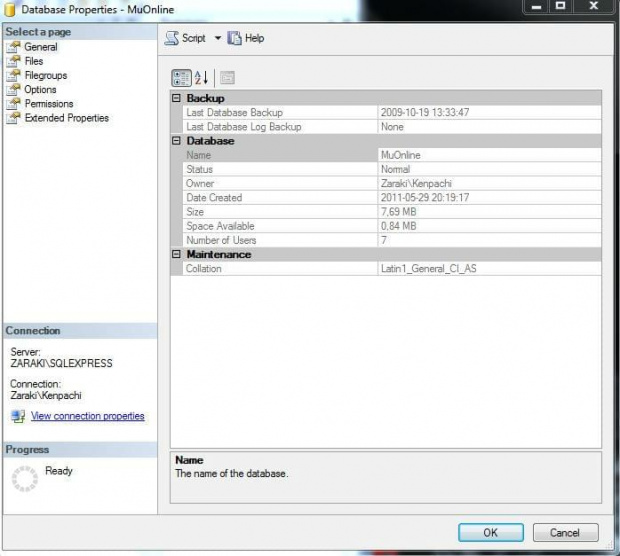Open the Script dropdown arrow

pyautogui.click(x=218, y=38)
